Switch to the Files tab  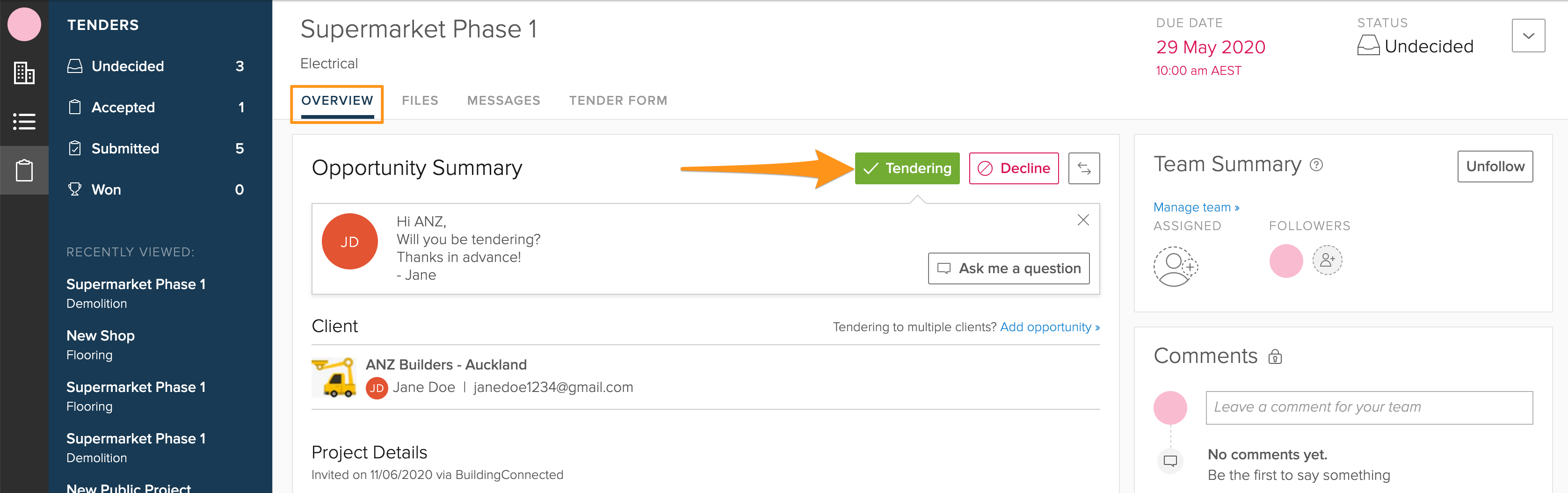coord(420,101)
